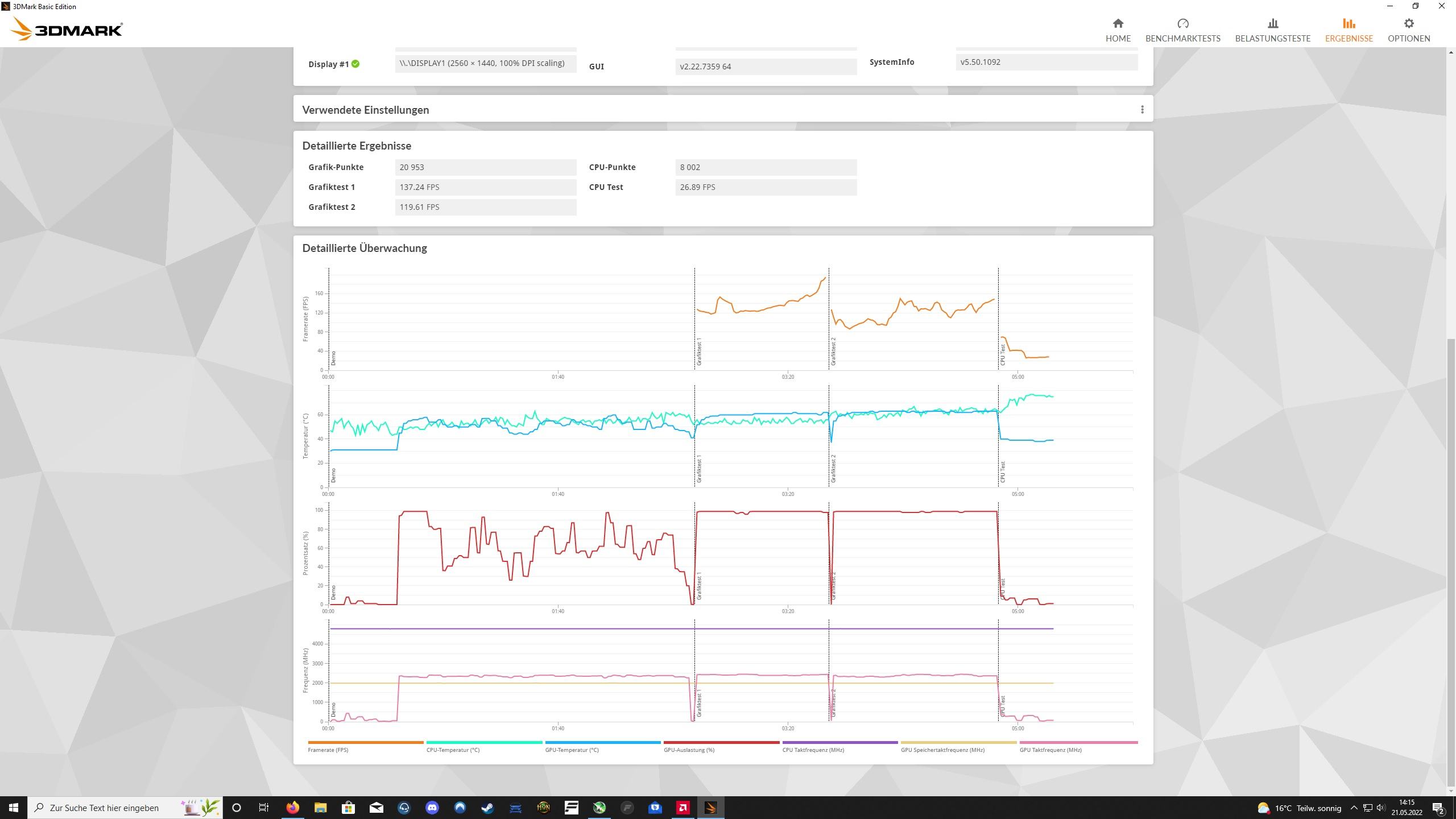Open Discord from the taskbar

click(x=432, y=808)
